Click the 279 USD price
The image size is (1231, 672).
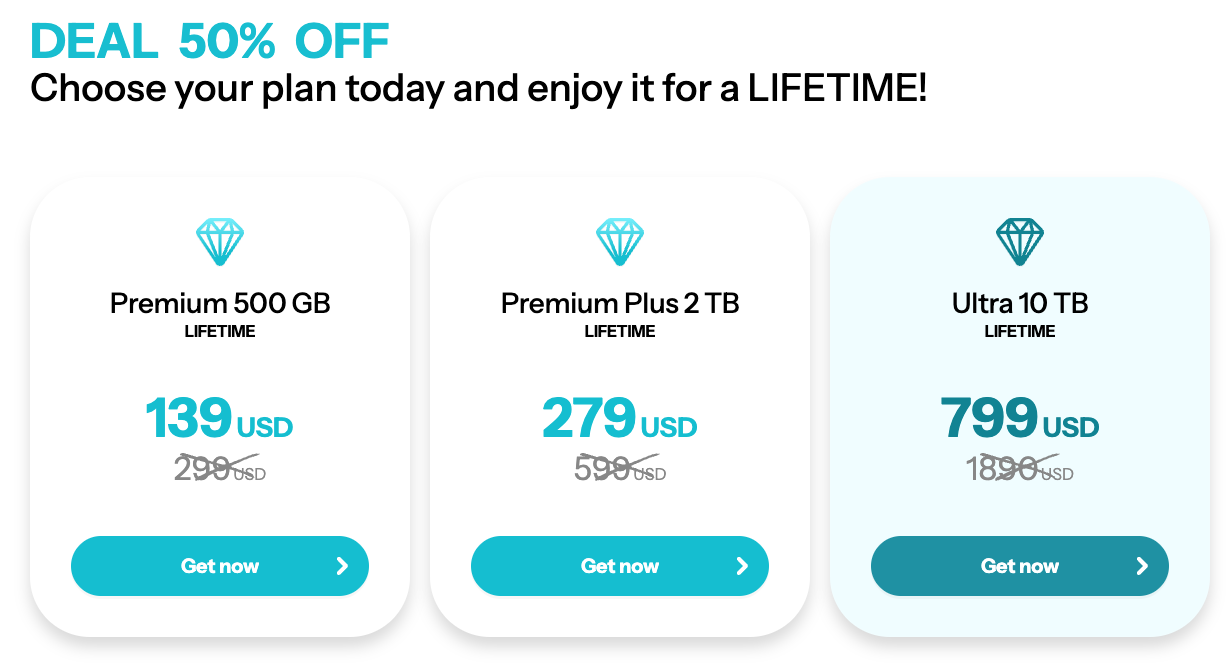[619, 419]
